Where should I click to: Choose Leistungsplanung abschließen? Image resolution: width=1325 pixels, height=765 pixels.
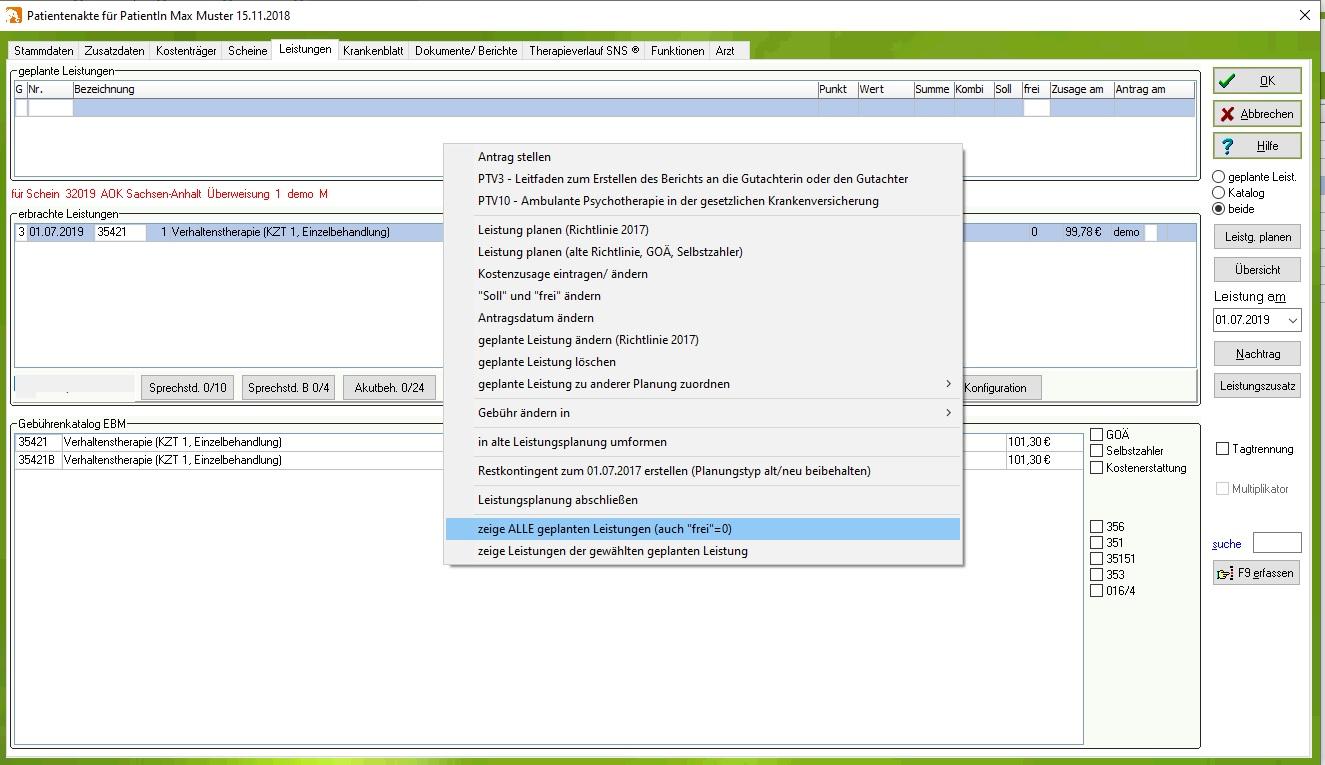click(703, 500)
